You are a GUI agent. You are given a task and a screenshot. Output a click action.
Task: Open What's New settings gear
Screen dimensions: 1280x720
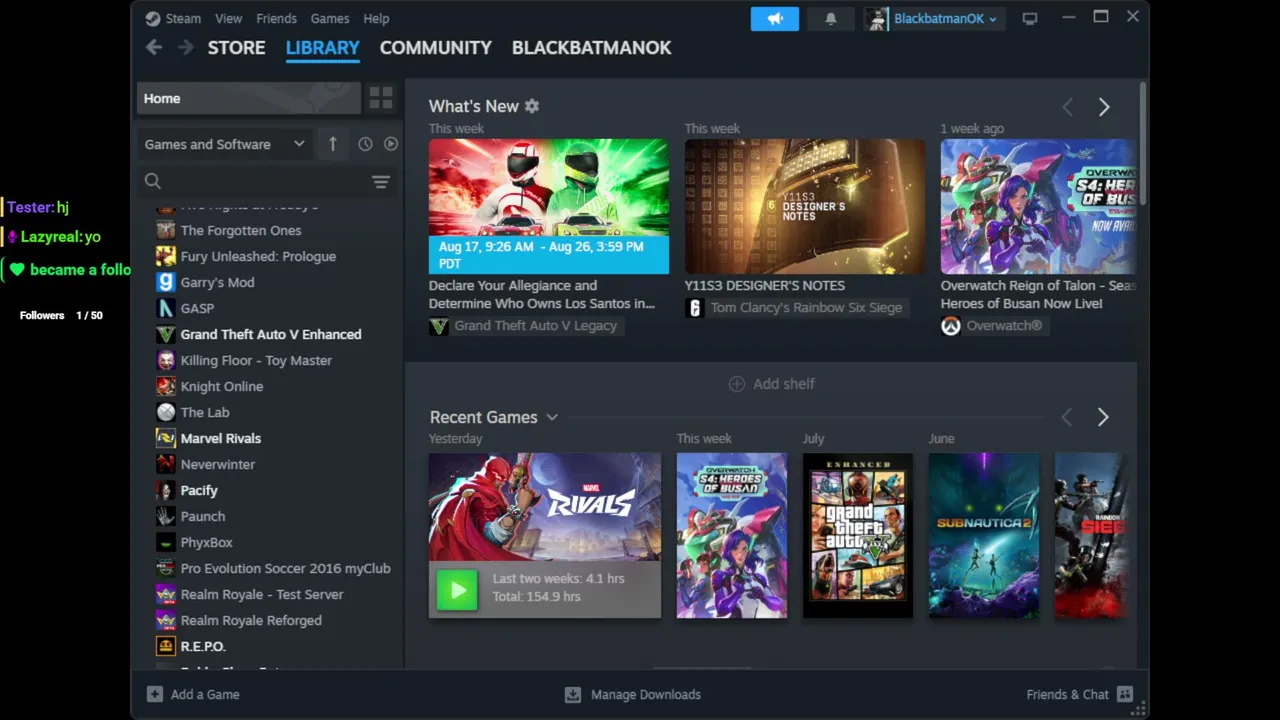[532, 106]
